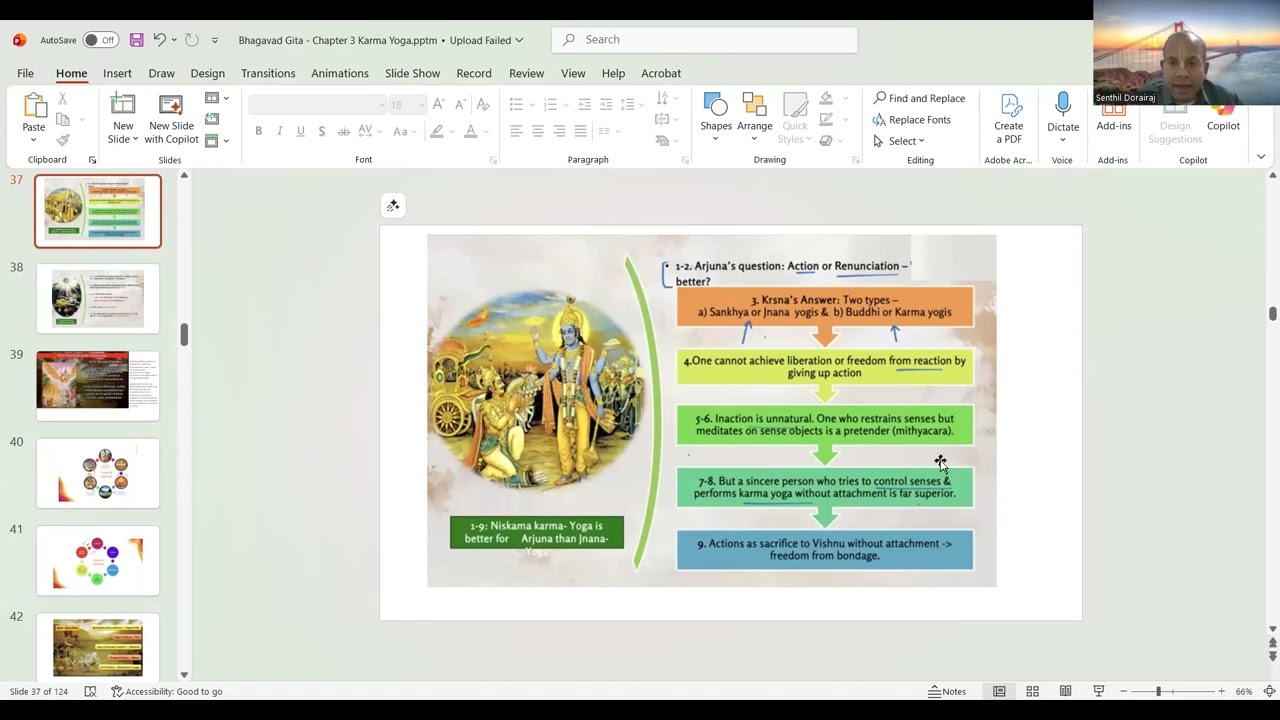Expand the Select dropdown in Editing
1280x720 pixels.
coord(905,141)
